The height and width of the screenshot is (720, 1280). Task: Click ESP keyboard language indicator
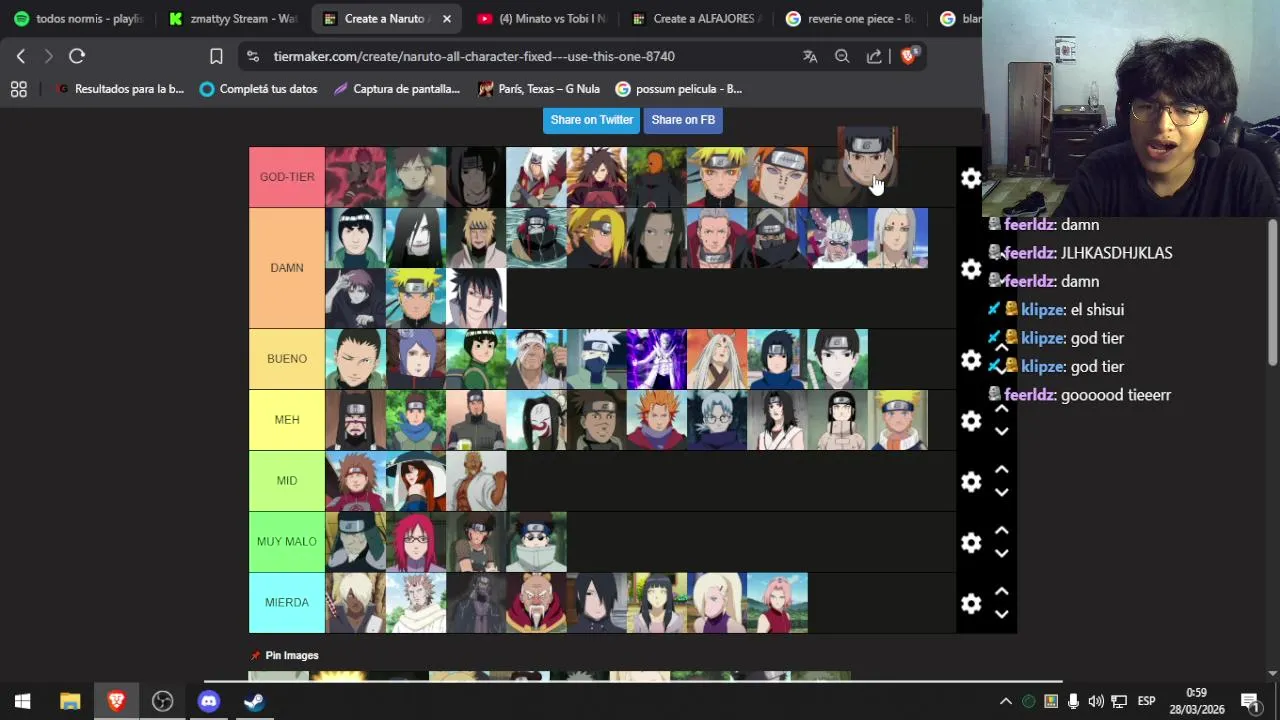(1146, 701)
